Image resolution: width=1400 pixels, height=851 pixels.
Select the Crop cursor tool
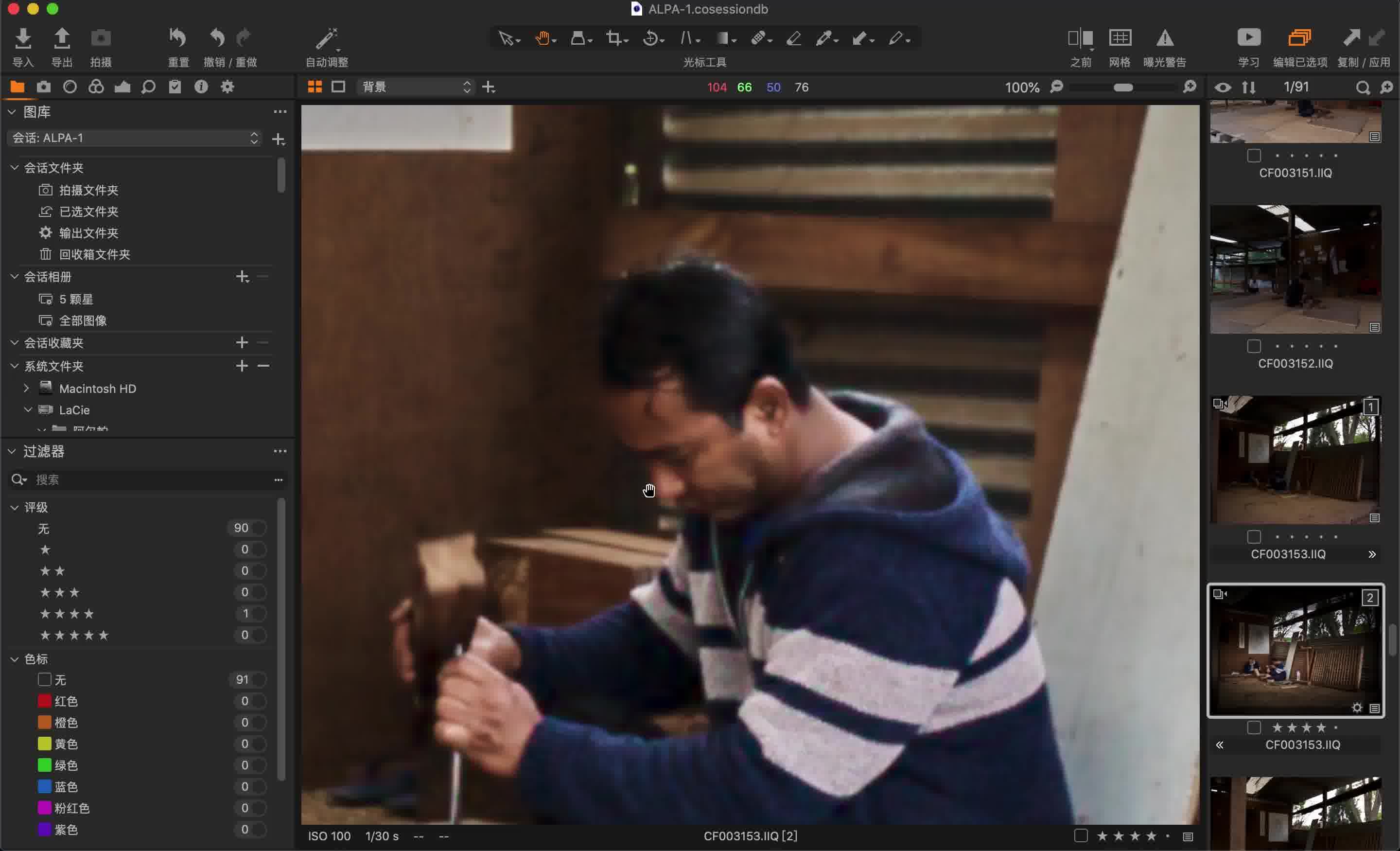click(x=613, y=38)
